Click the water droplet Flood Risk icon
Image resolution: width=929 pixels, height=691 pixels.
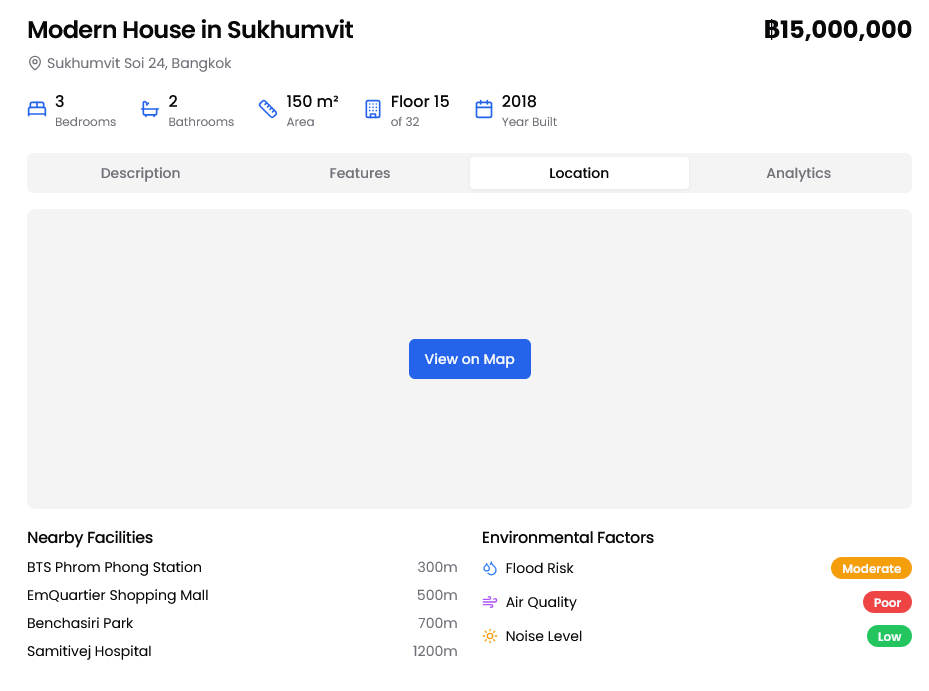(490, 569)
